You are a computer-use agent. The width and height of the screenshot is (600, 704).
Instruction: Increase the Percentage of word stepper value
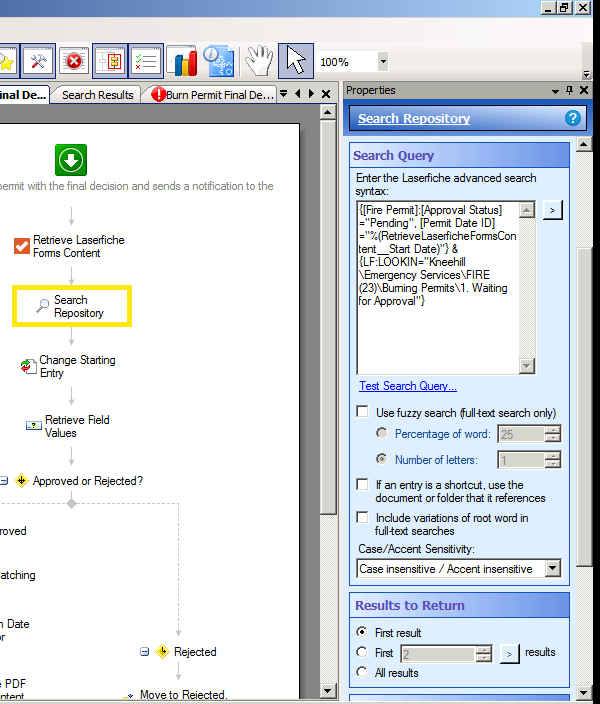tap(553, 430)
